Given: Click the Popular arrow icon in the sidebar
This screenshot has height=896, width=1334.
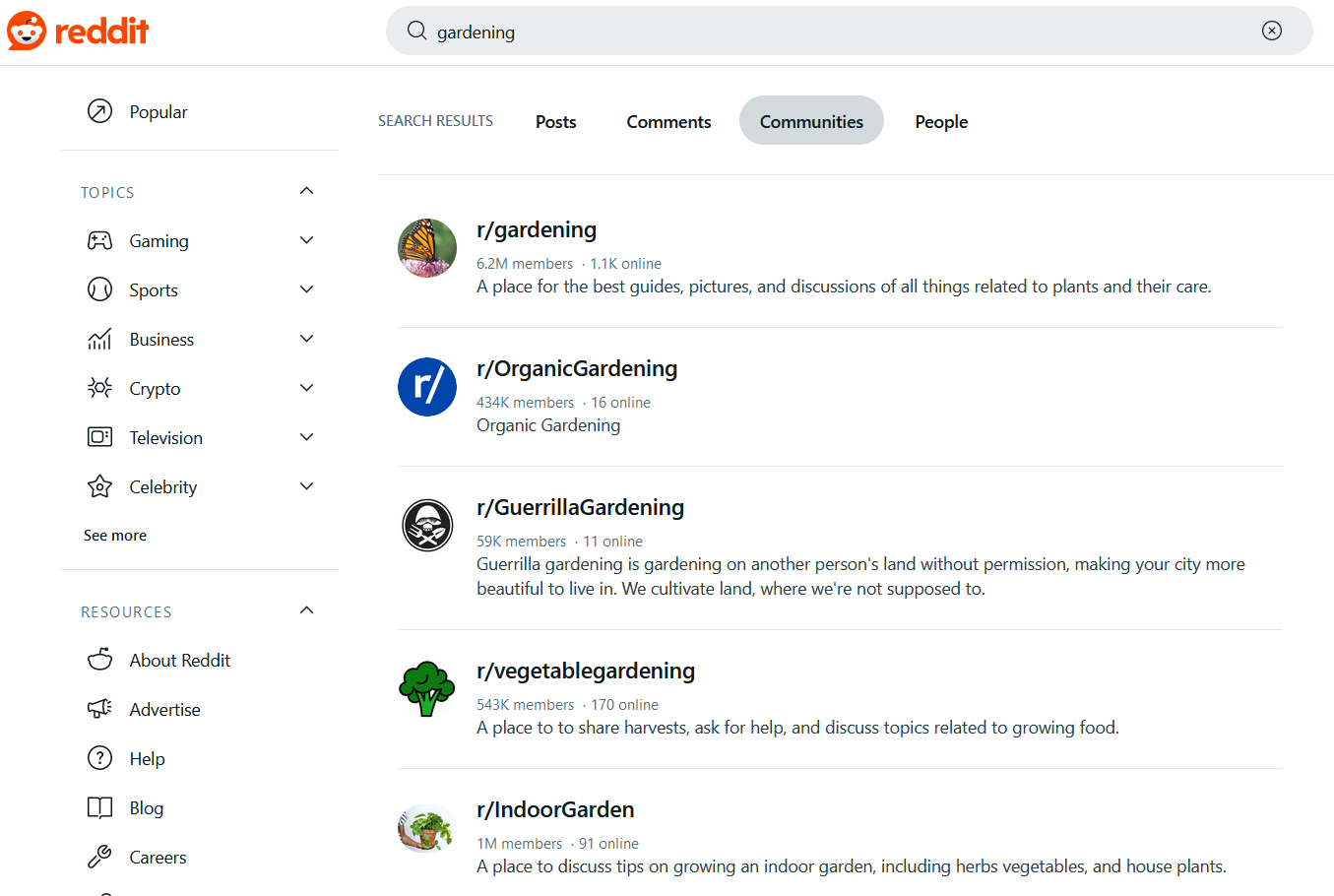Looking at the screenshot, I should tap(99, 111).
